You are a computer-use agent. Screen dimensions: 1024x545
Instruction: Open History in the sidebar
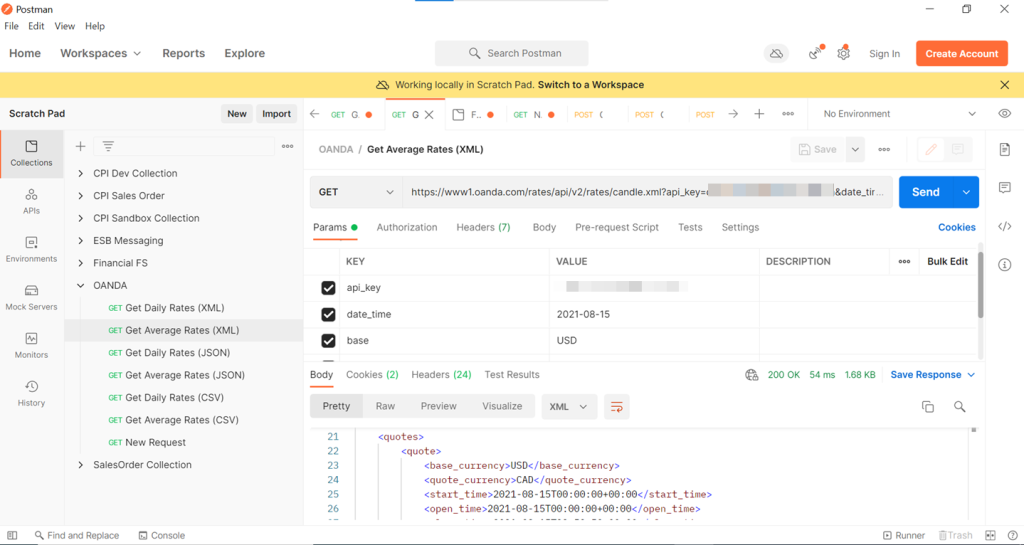coord(31,394)
